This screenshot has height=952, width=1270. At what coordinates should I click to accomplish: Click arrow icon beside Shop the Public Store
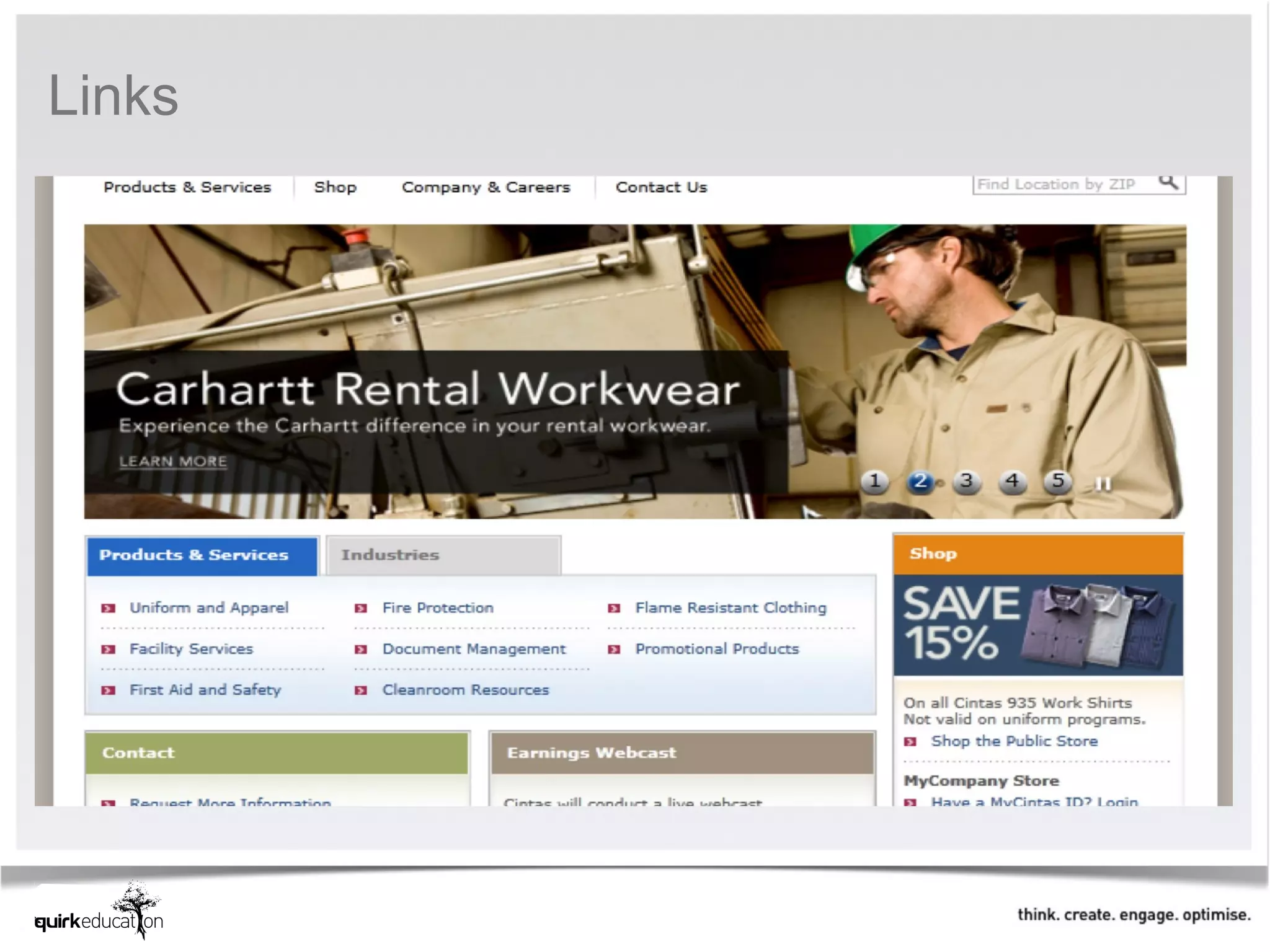910,742
